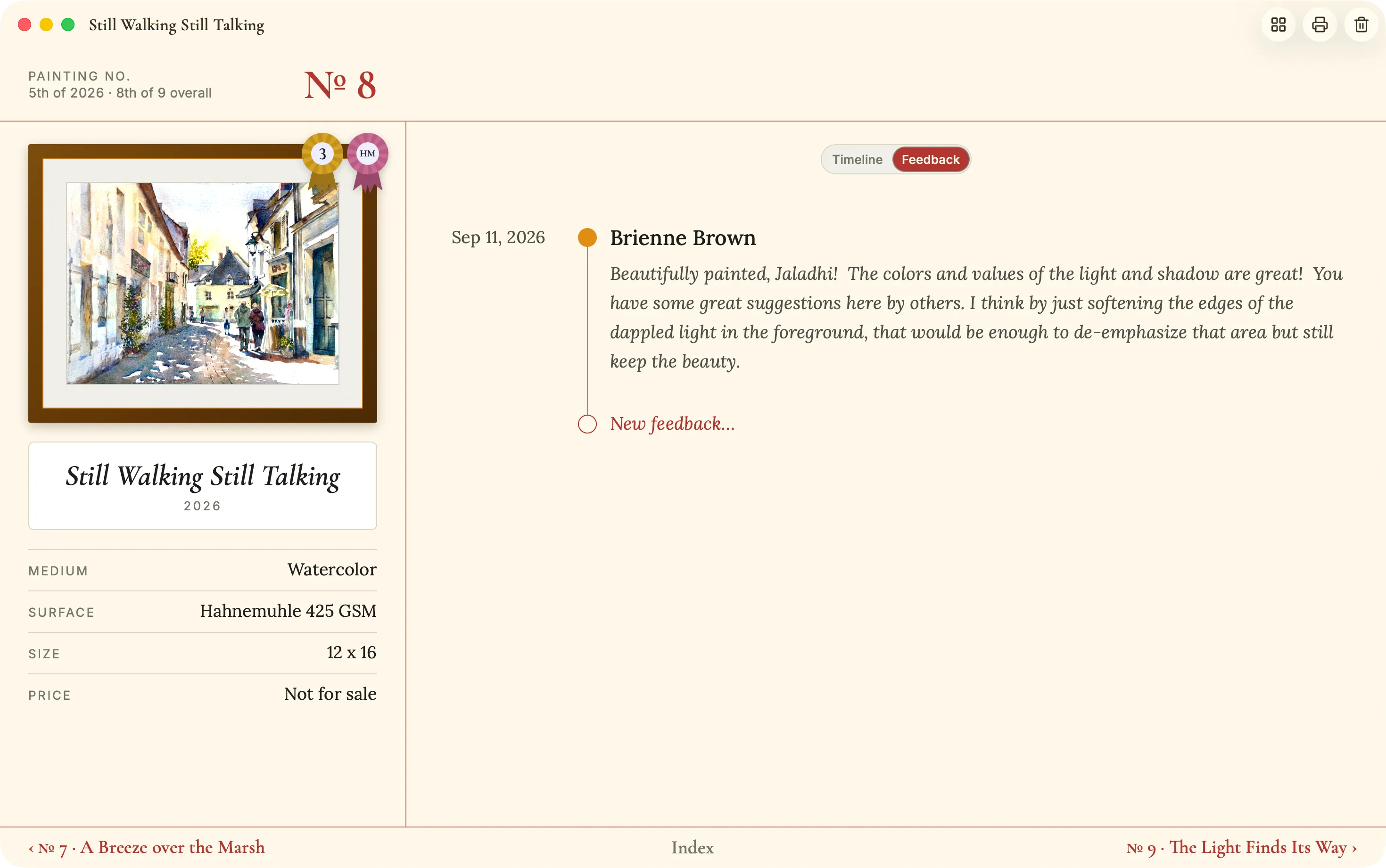Click the orange Brienne Brown timeline marker
The image size is (1386, 868).
(x=587, y=237)
